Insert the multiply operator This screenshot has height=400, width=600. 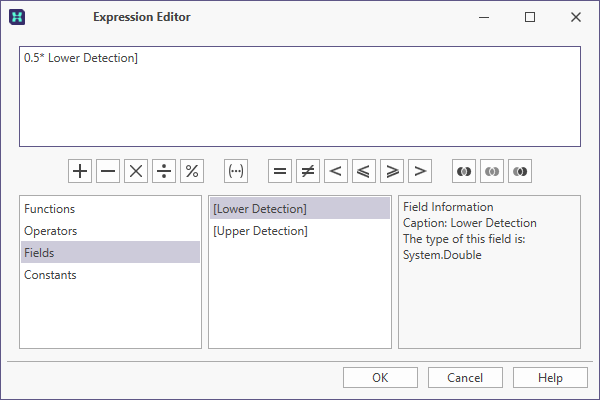(136, 171)
